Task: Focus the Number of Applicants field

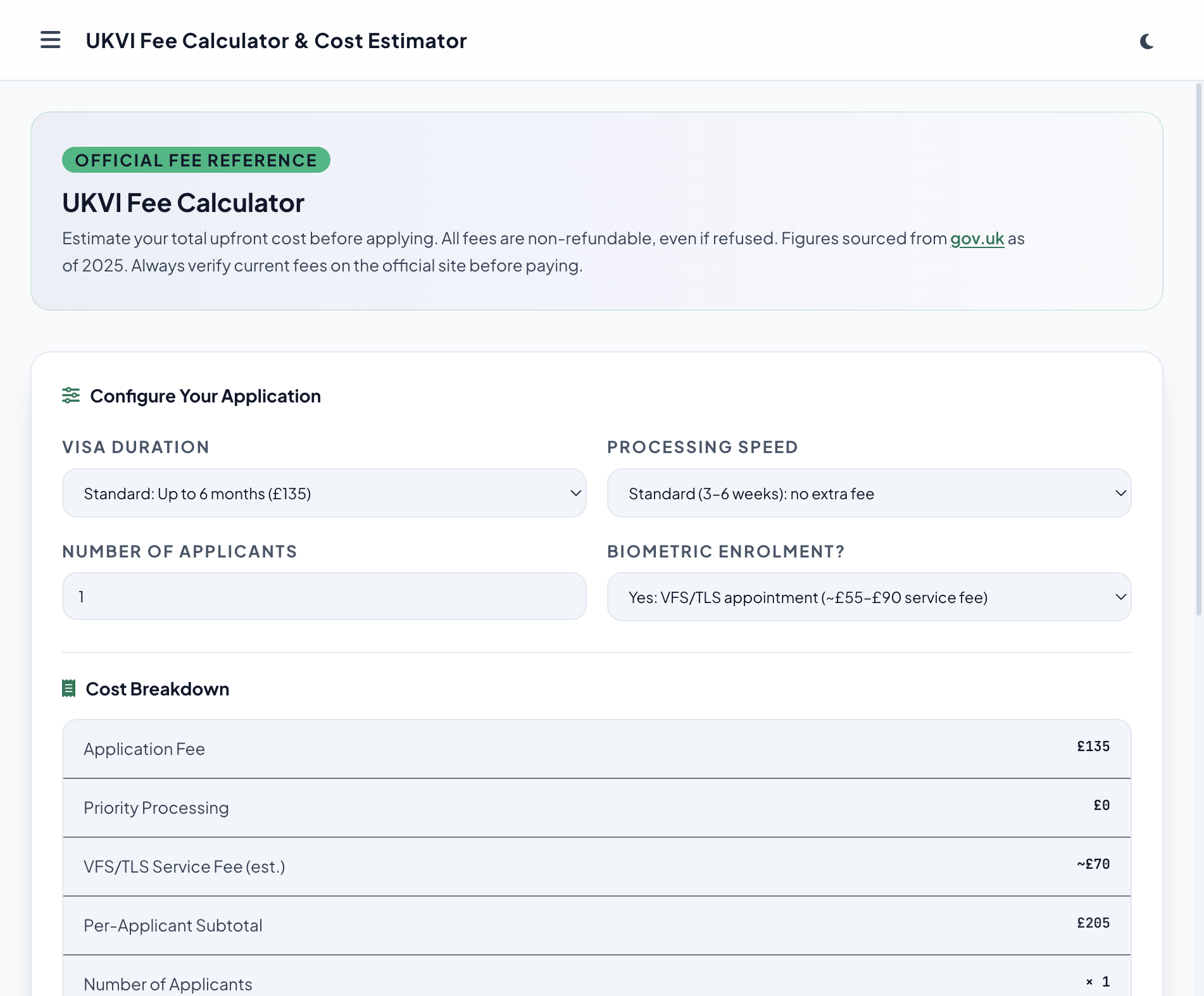Action: click(324, 596)
